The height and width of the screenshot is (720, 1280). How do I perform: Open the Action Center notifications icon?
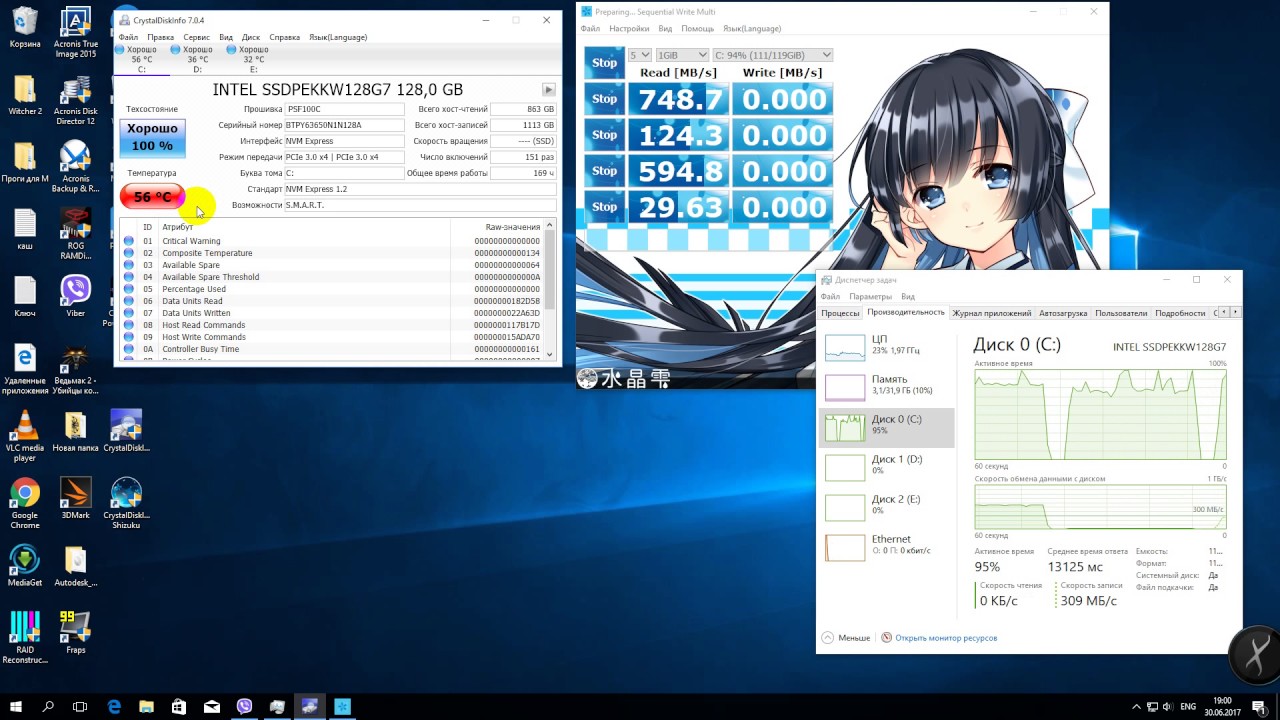click(1261, 706)
